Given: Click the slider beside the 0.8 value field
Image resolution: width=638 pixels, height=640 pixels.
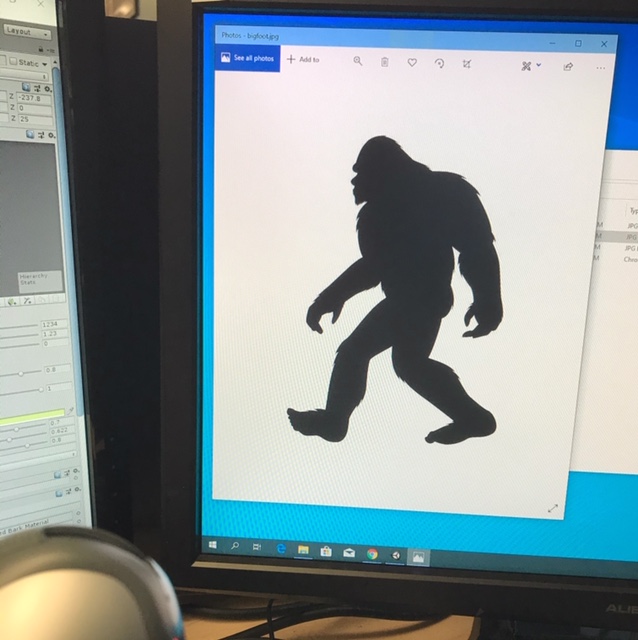Looking at the screenshot, I should pos(21,373).
